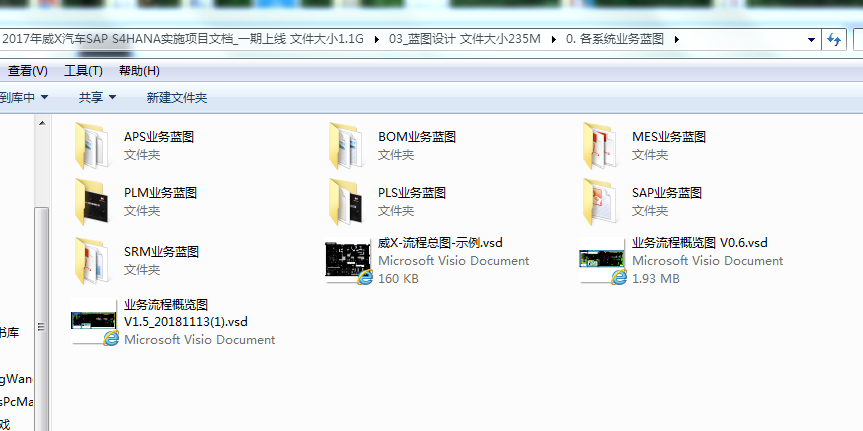Select 业务流程概览图 V1.5_20181113(1).vsd thumbnail
This screenshot has width=863, height=431.
(96, 322)
